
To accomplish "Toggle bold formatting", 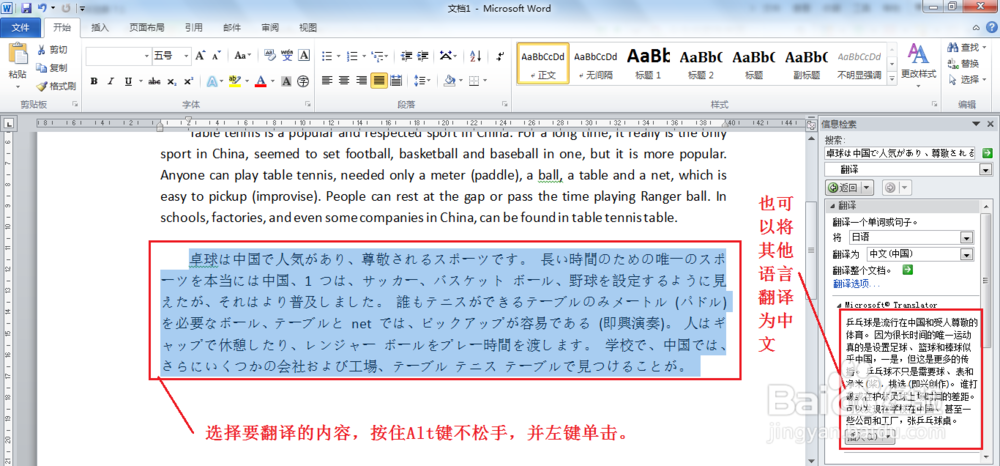I will click(x=94, y=82).
